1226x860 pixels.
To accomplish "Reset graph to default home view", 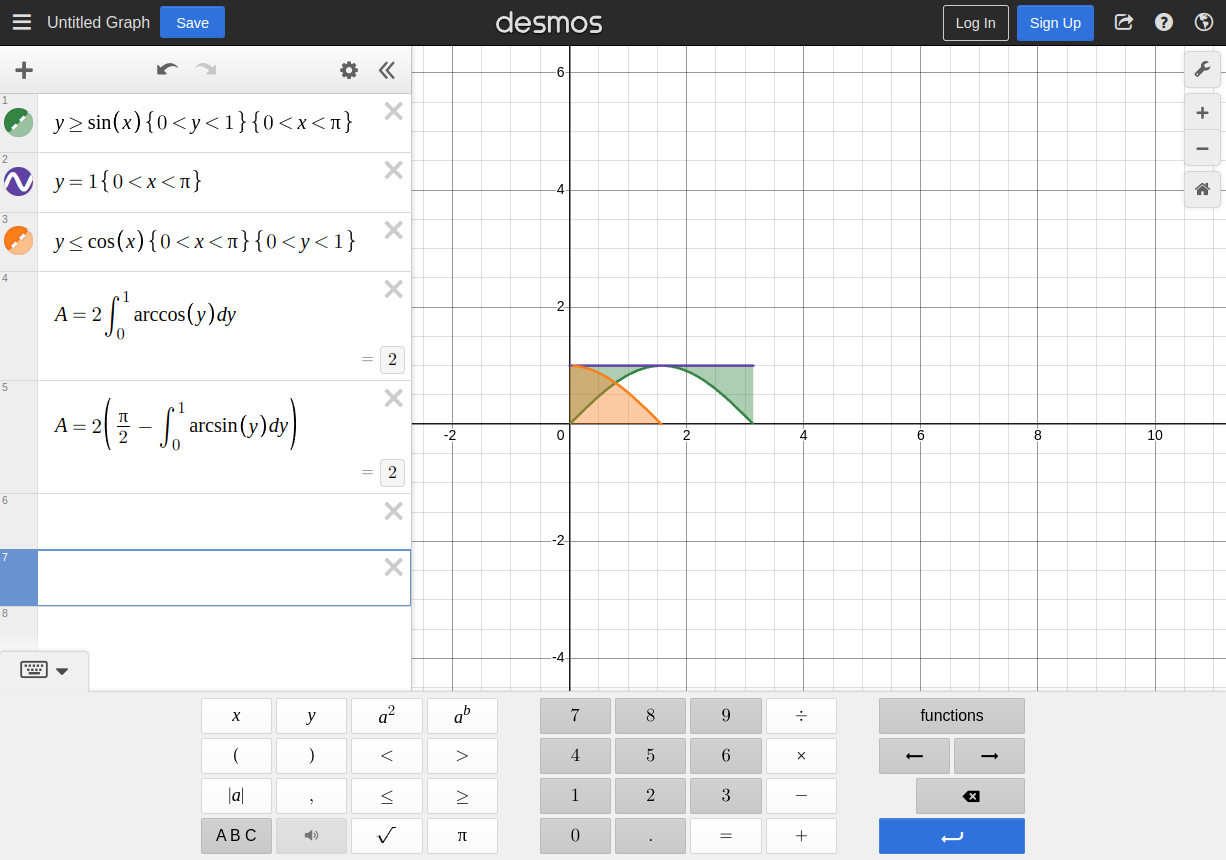I will click(x=1202, y=189).
